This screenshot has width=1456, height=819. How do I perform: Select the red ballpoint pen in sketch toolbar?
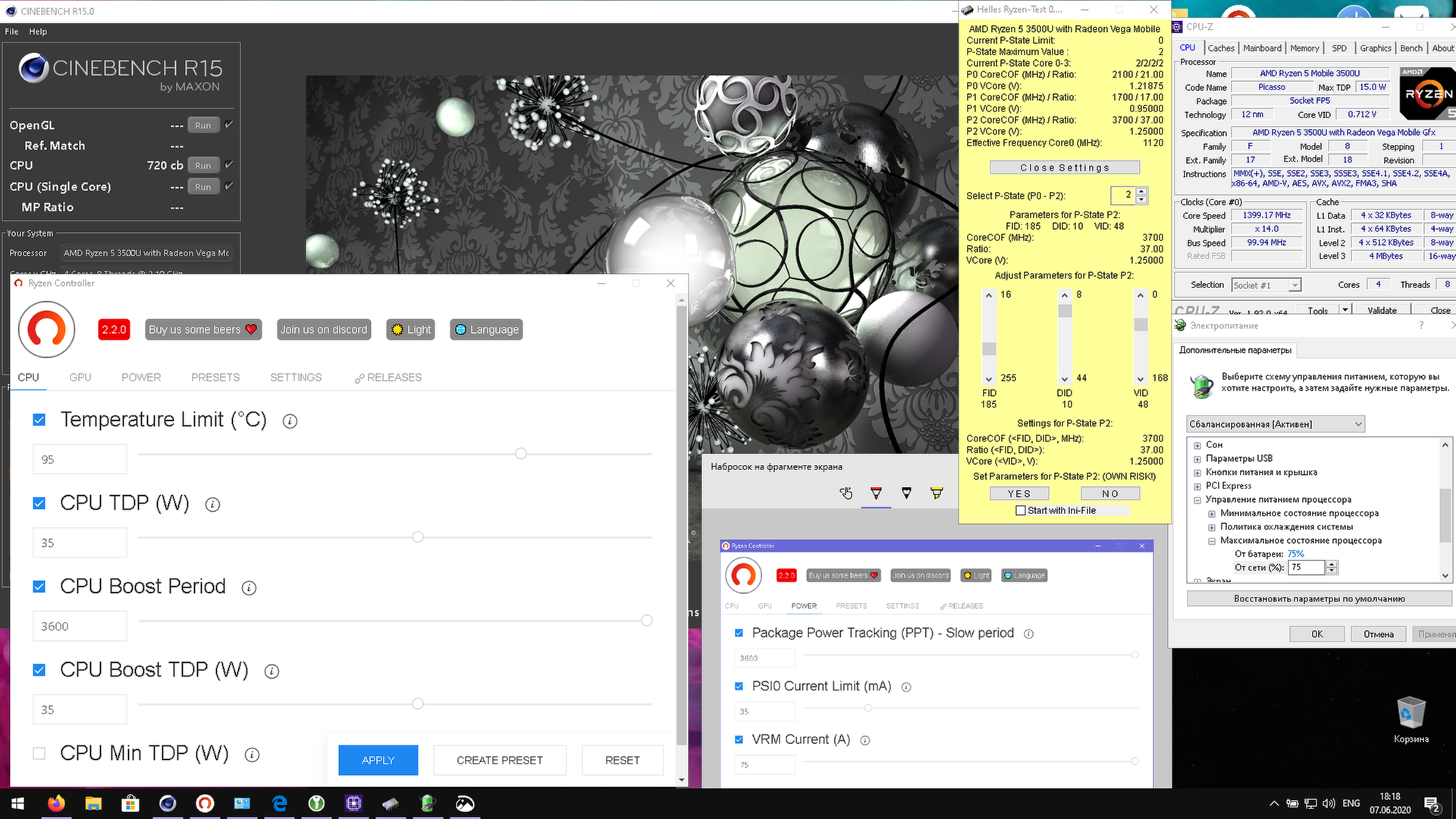pos(876,494)
